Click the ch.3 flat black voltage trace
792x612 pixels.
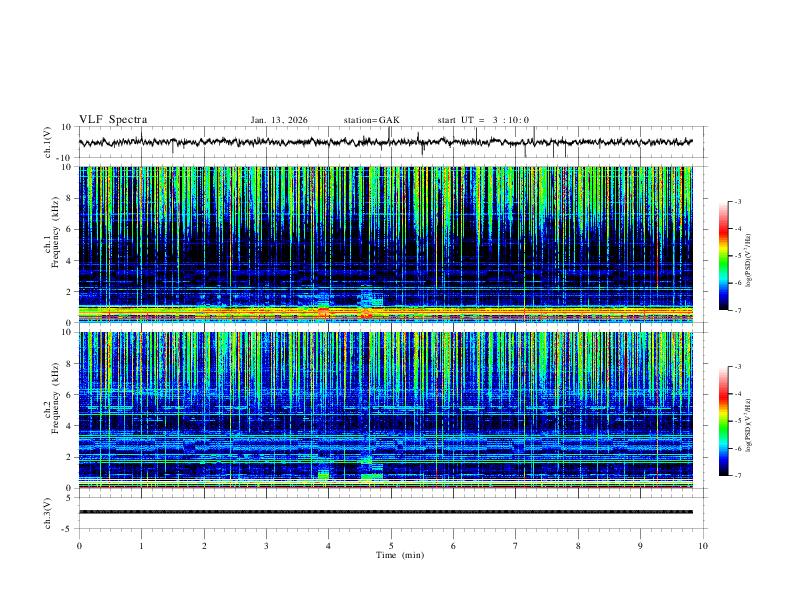pyautogui.click(x=385, y=512)
